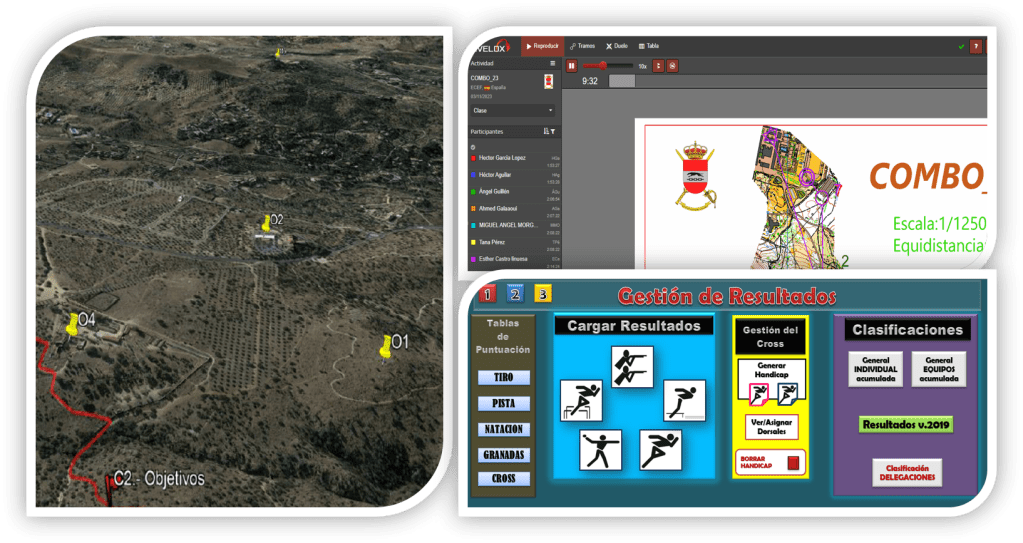Click the help question mark button

tap(976, 46)
